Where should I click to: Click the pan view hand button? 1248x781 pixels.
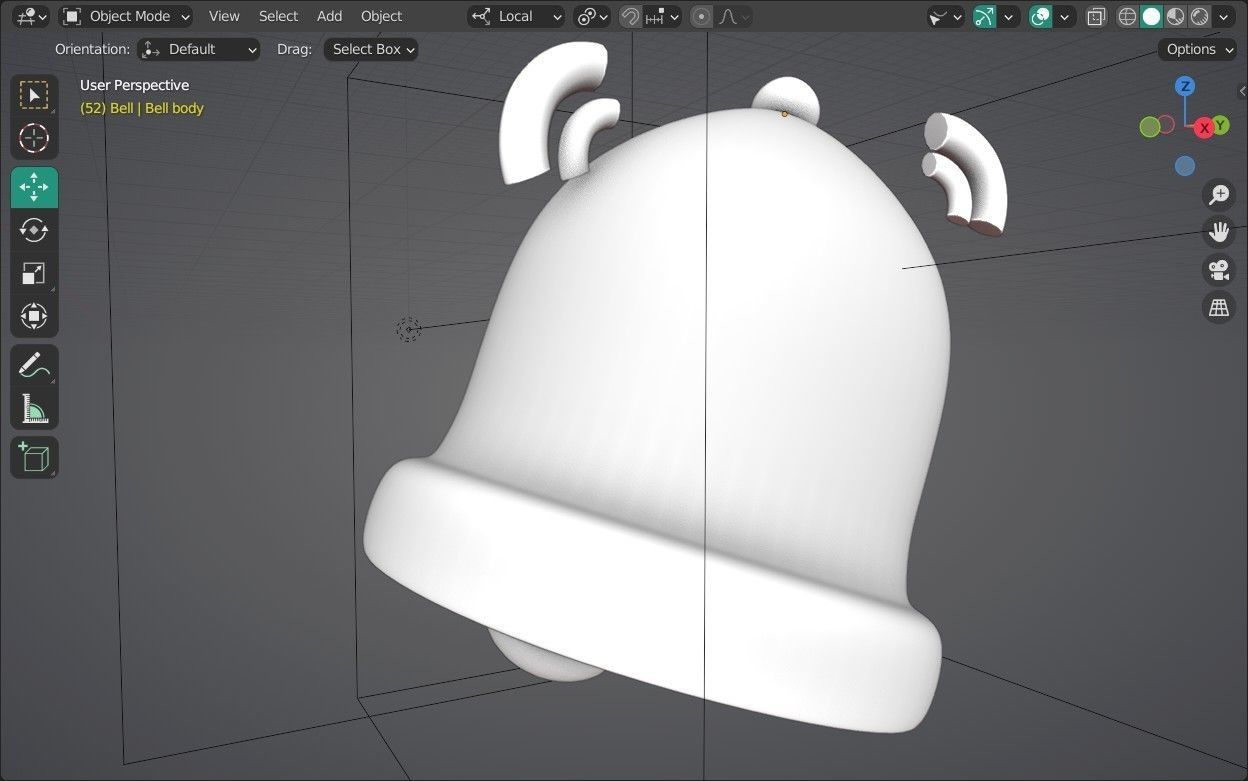(1219, 232)
